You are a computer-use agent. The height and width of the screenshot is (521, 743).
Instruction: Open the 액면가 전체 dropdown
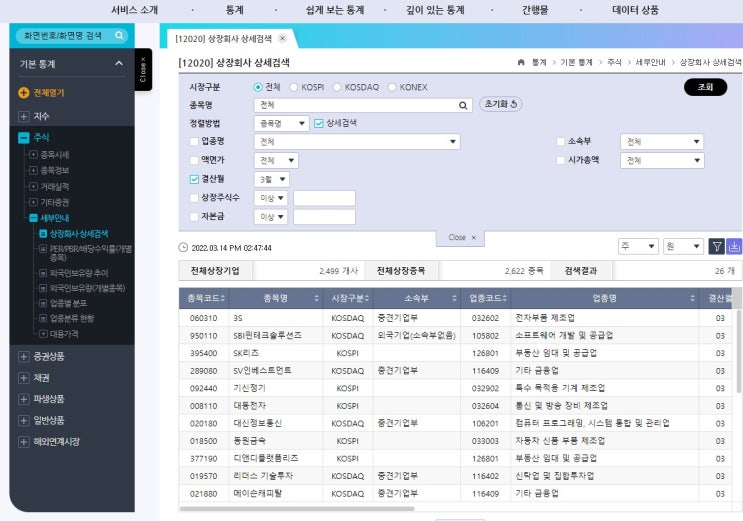(x=276, y=161)
